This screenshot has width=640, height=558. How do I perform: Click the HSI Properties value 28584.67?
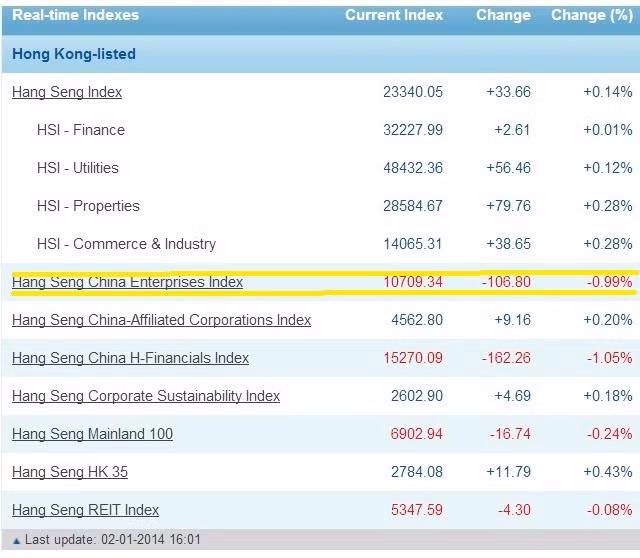point(413,206)
